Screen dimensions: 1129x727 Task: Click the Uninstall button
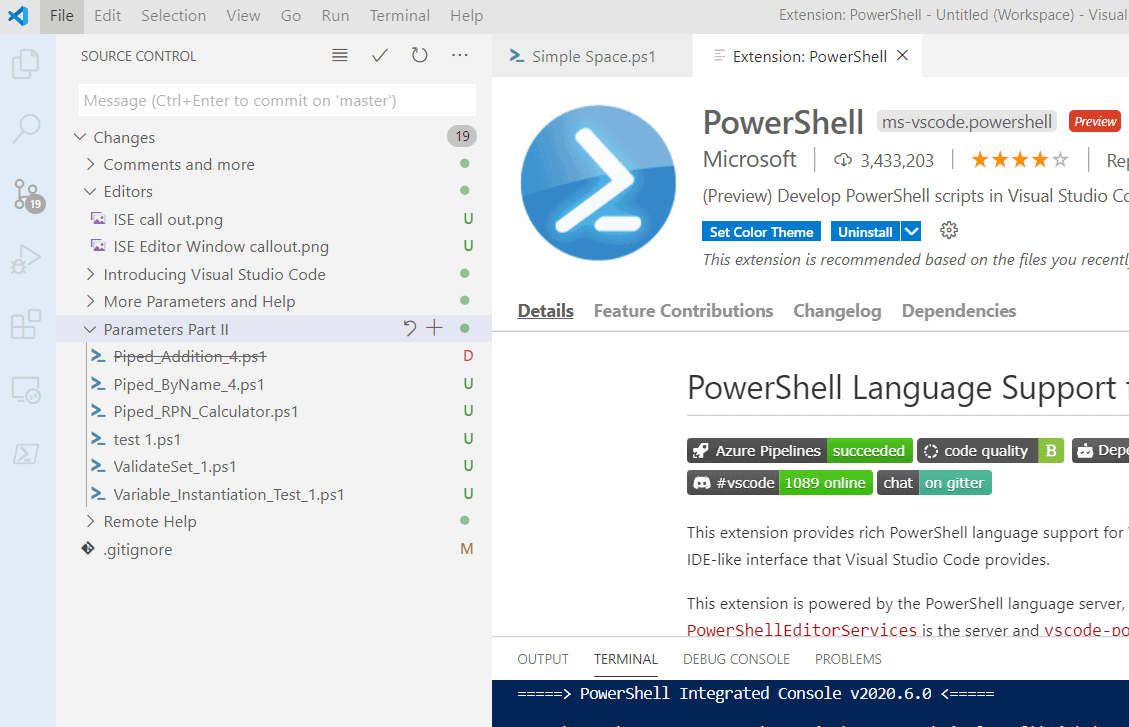(x=865, y=231)
